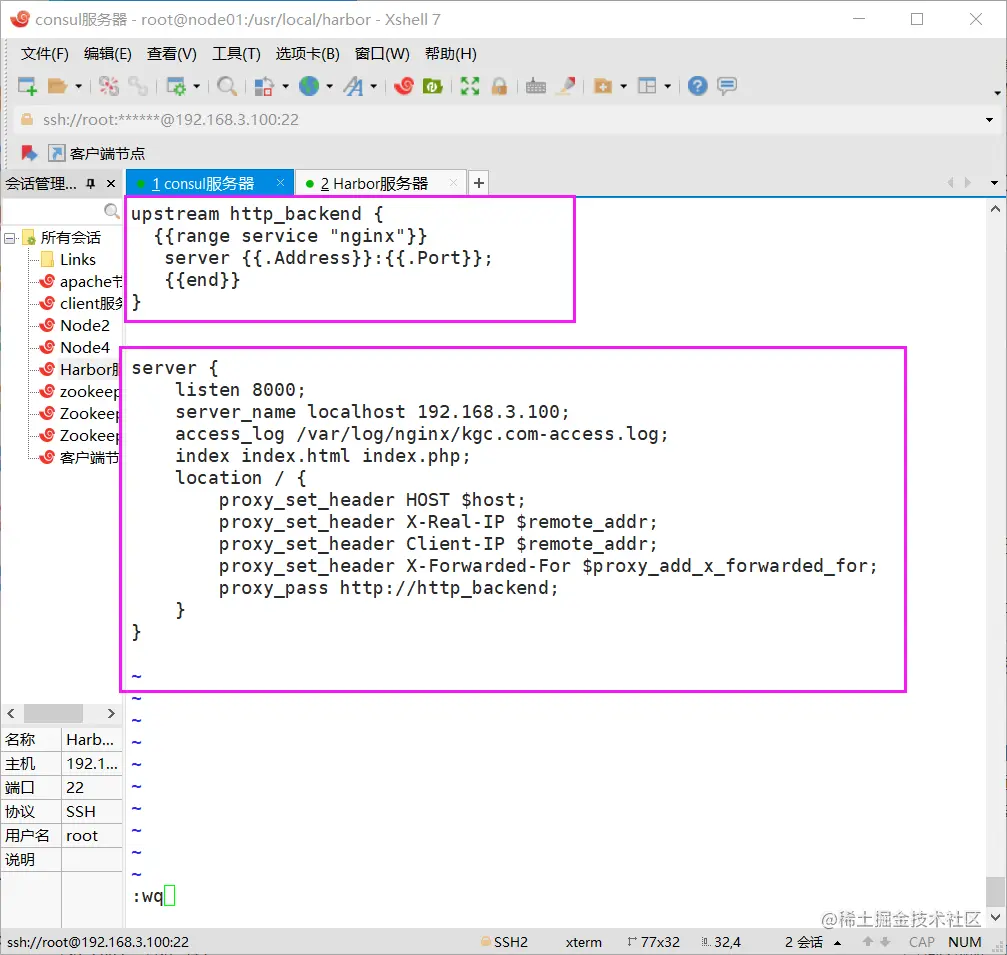Click the terminal scrollbar down arrow
The height and width of the screenshot is (955, 1007).
995,917
